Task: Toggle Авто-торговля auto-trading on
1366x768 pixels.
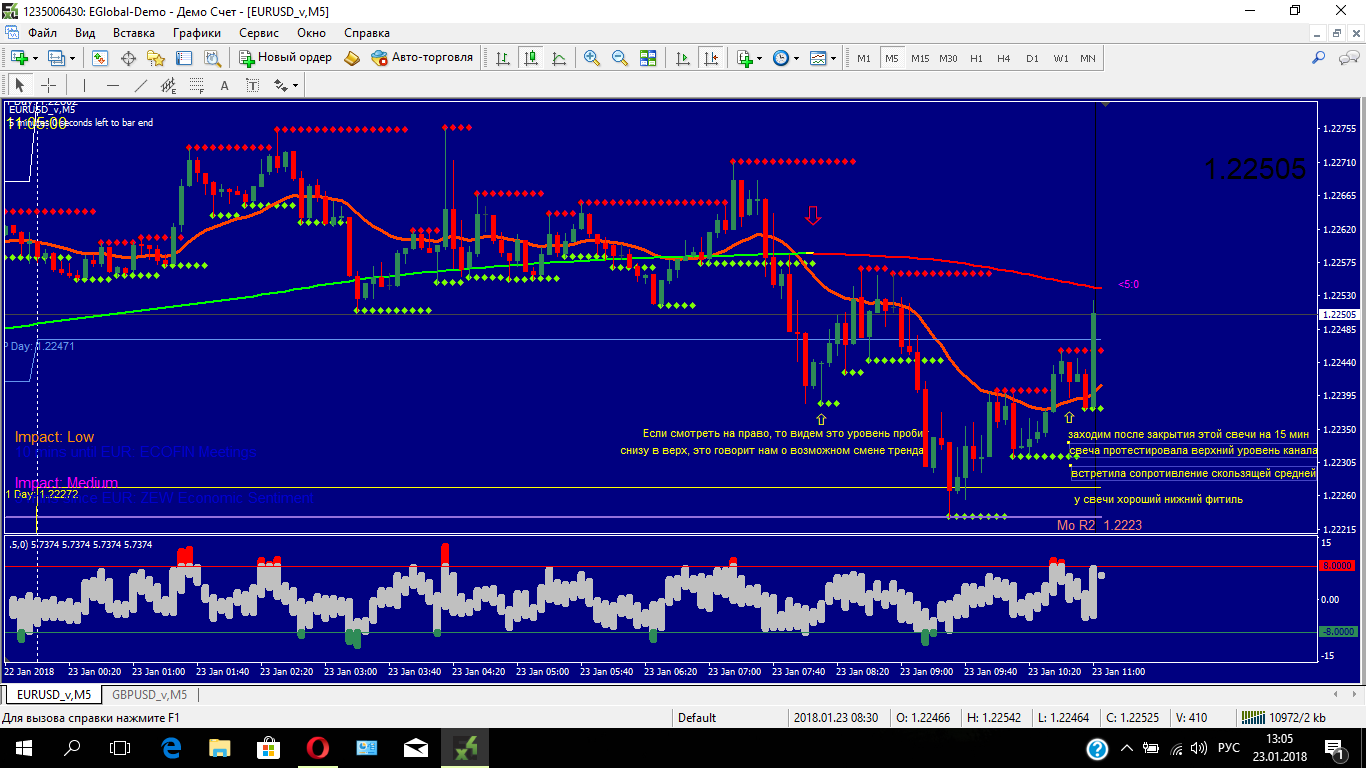Action: (x=421, y=58)
